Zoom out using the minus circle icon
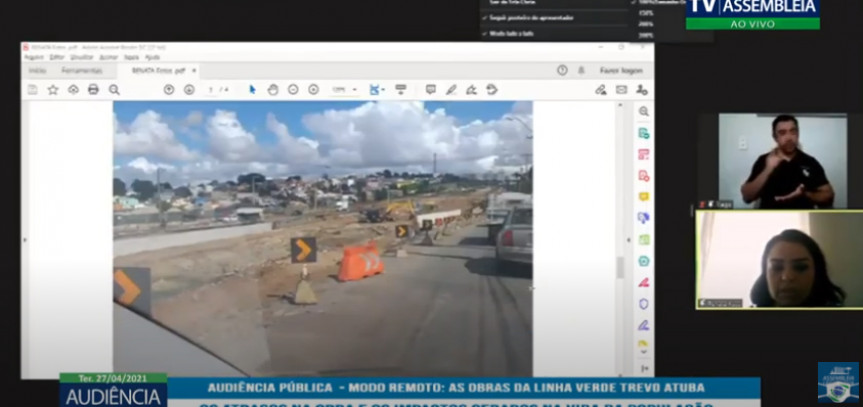Viewport: 863px width, 407px height. tap(293, 90)
